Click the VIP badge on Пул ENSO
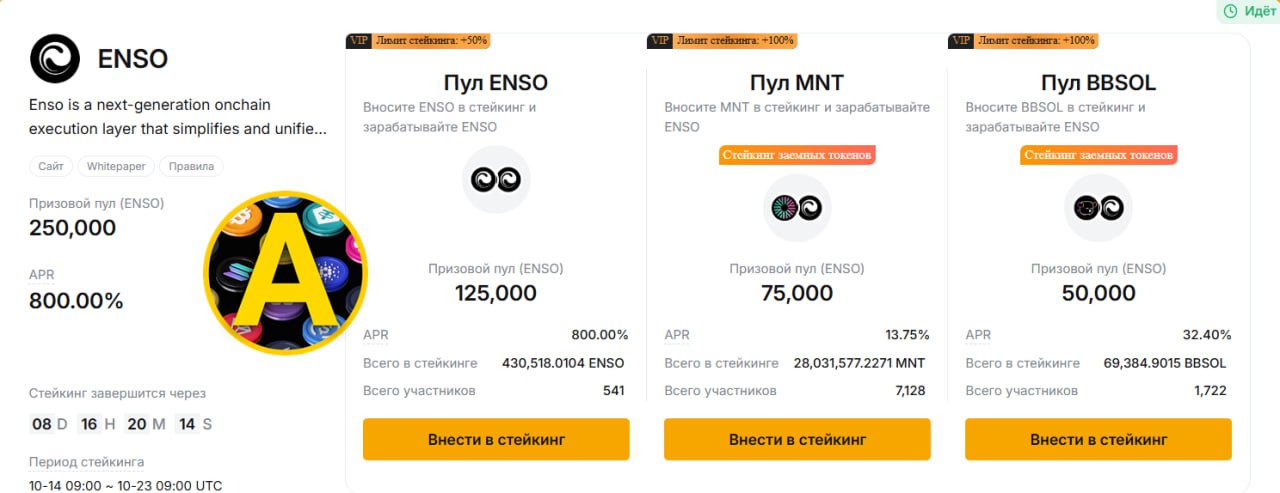Image resolution: width=1280 pixels, height=493 pixels. (359, 41)
